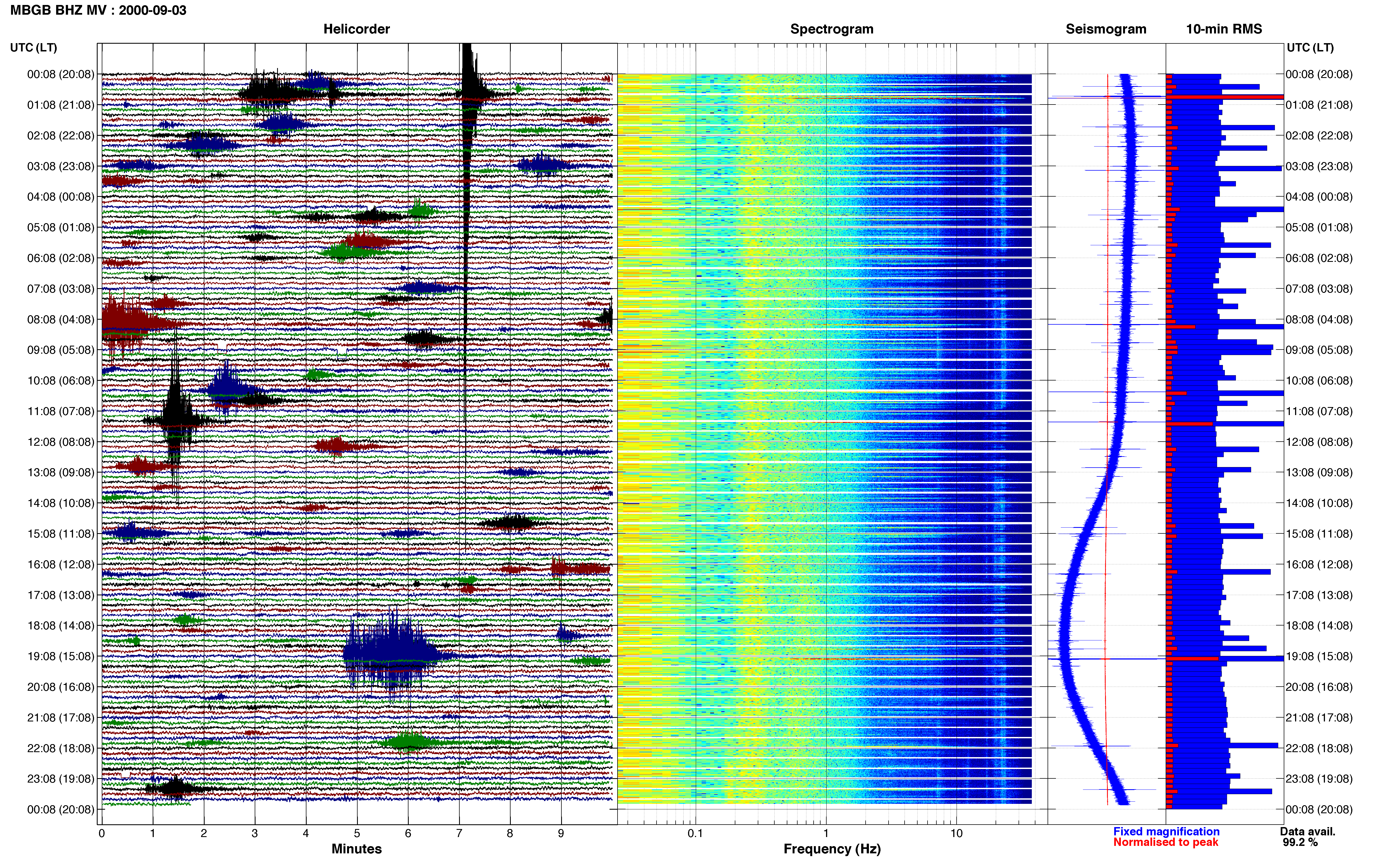The height and width of the screenshot is (868, 1388).
Task: Click the 'Minutes' x-axis label
Action: coord(356,849)
